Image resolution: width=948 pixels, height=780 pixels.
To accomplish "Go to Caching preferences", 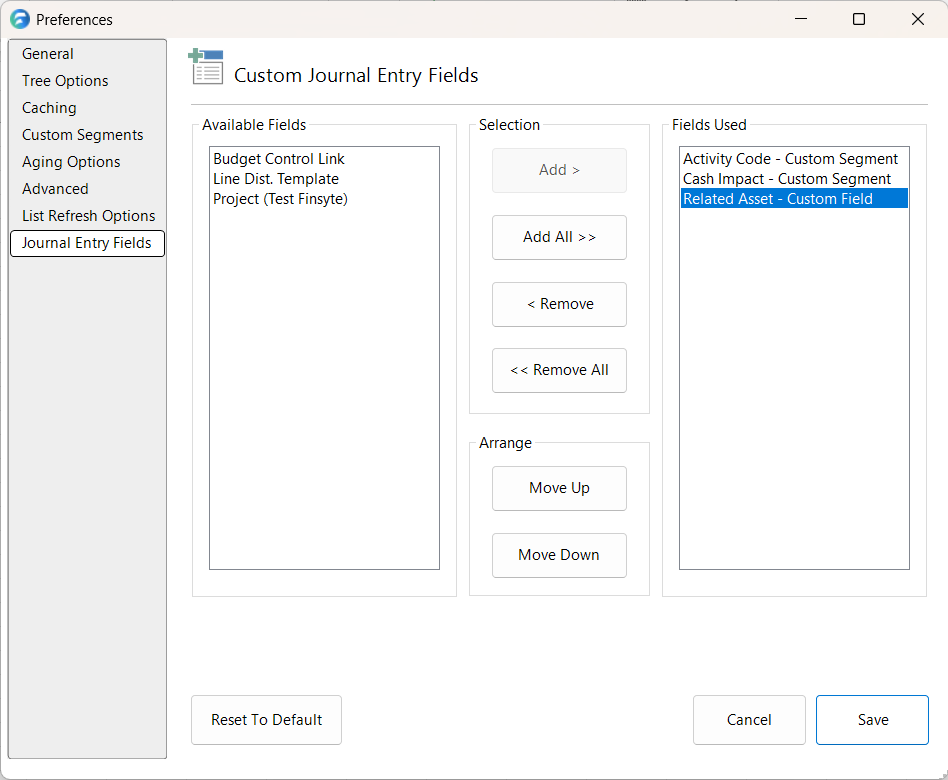I will coord(49,108).
